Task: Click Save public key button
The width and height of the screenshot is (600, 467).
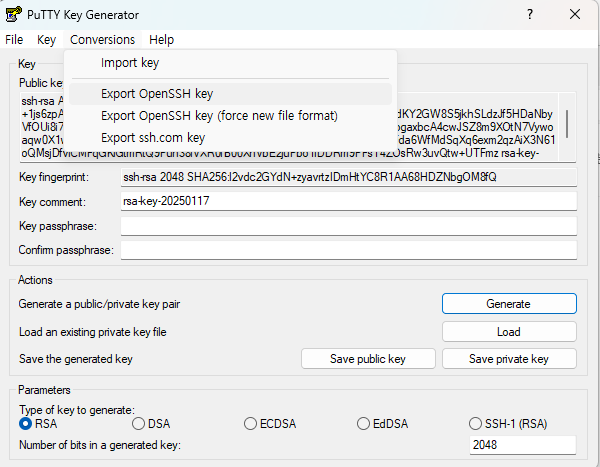Action: tap(368, 359)
